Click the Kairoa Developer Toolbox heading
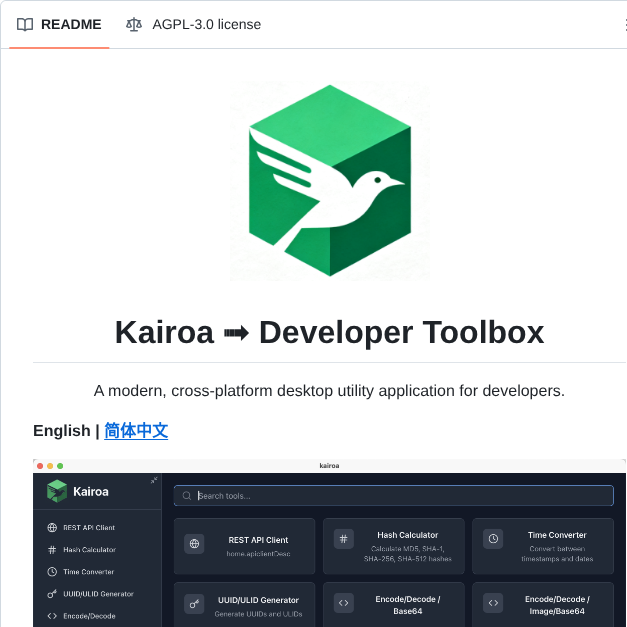This screenshot has width=627, height=627. click(329, 332)
